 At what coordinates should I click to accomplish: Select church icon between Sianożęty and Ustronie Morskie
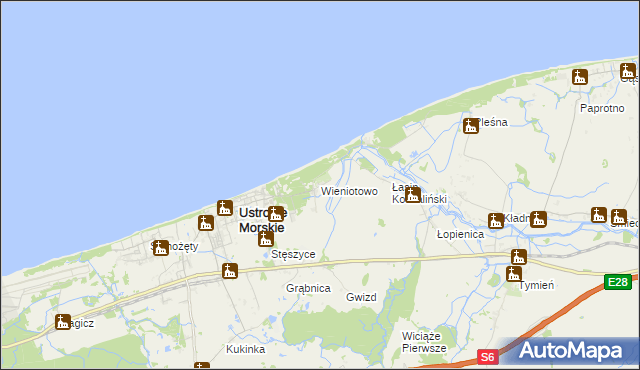pyautogui.click(x=206, y=223)
